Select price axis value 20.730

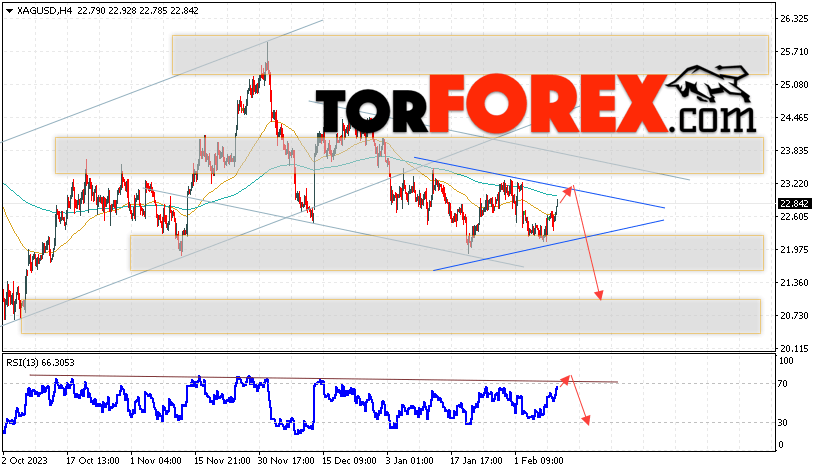[794, 315]
